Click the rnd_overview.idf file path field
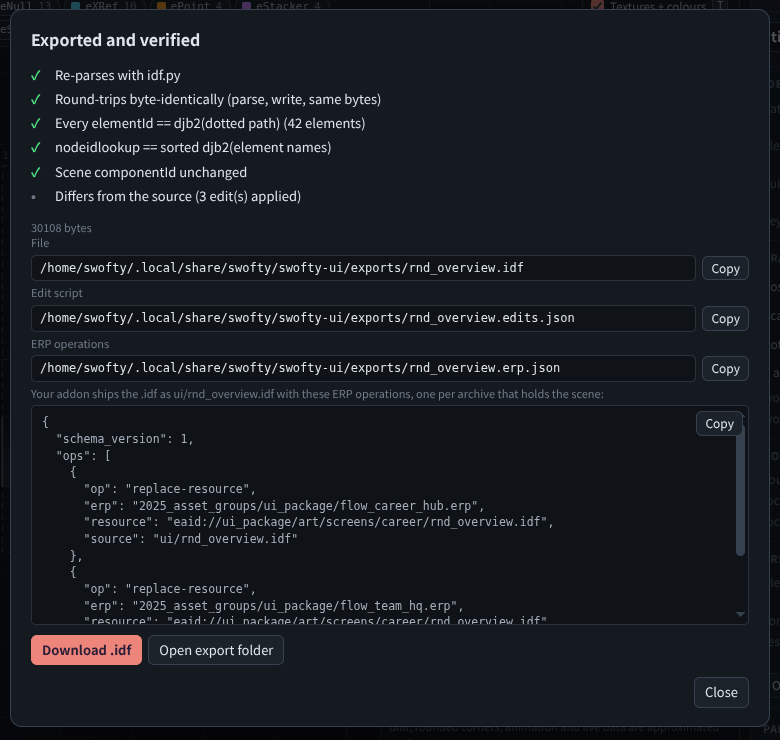 (363, 268)
